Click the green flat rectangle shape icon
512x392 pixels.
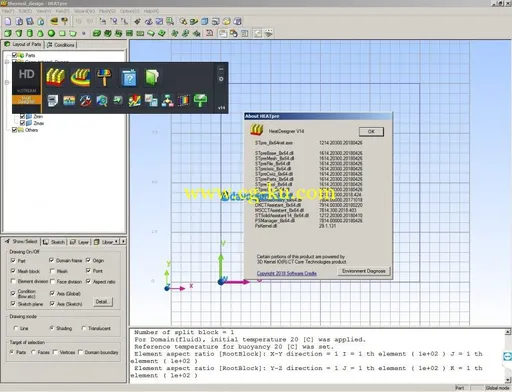point(62,33)
